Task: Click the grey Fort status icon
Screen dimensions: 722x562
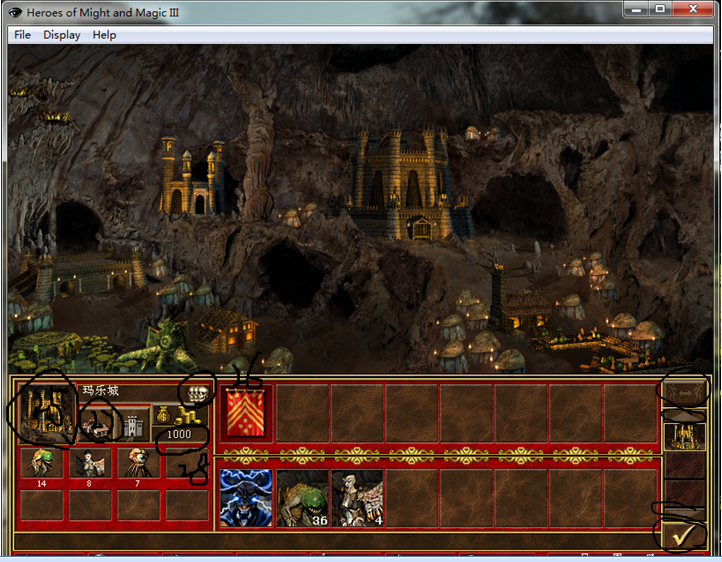Action: [133, 424]
